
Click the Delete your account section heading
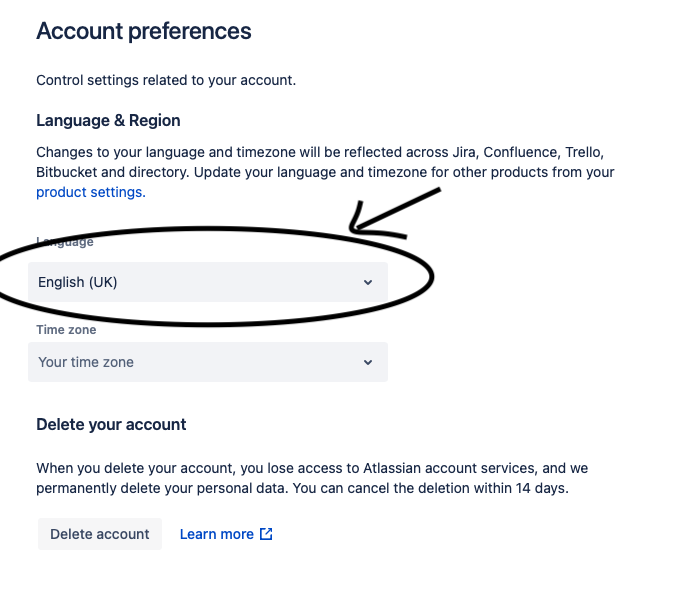click(x=111, y=424)
